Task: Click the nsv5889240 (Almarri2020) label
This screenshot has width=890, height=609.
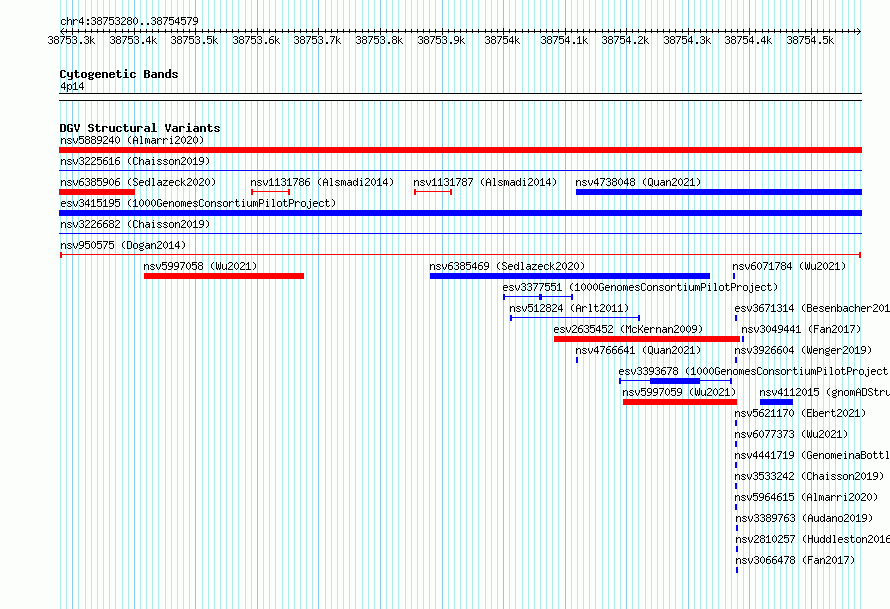Action: point(132,140)
